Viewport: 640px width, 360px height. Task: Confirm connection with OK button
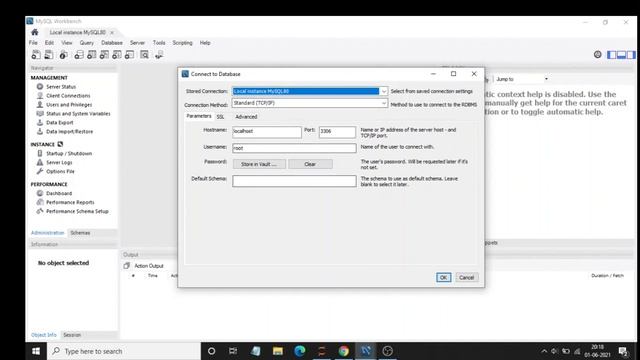click(443, 278)
